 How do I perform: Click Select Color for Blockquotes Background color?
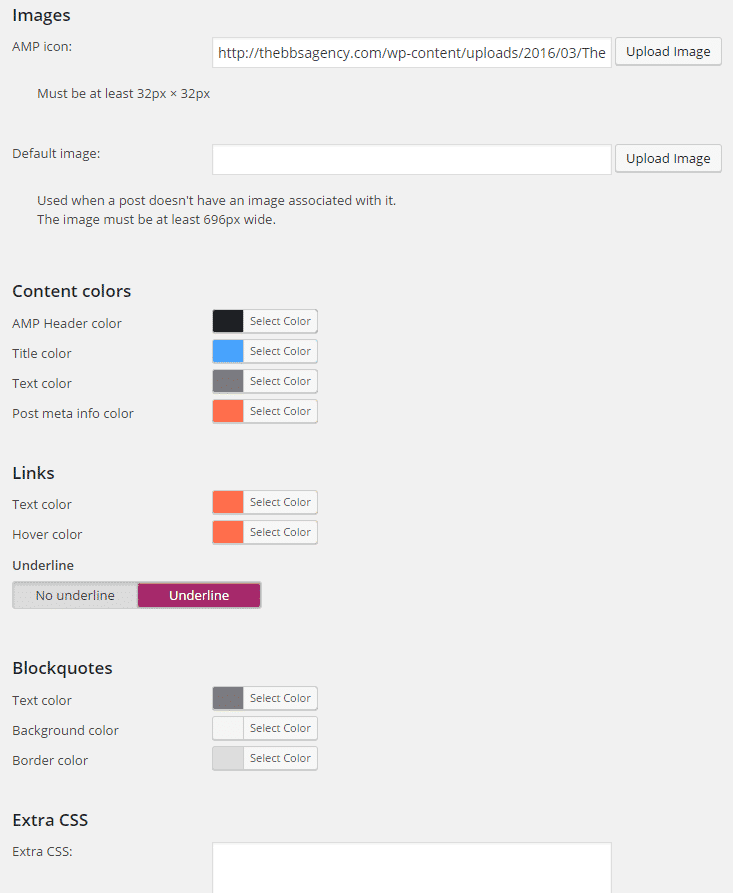[x=280, y=728]
